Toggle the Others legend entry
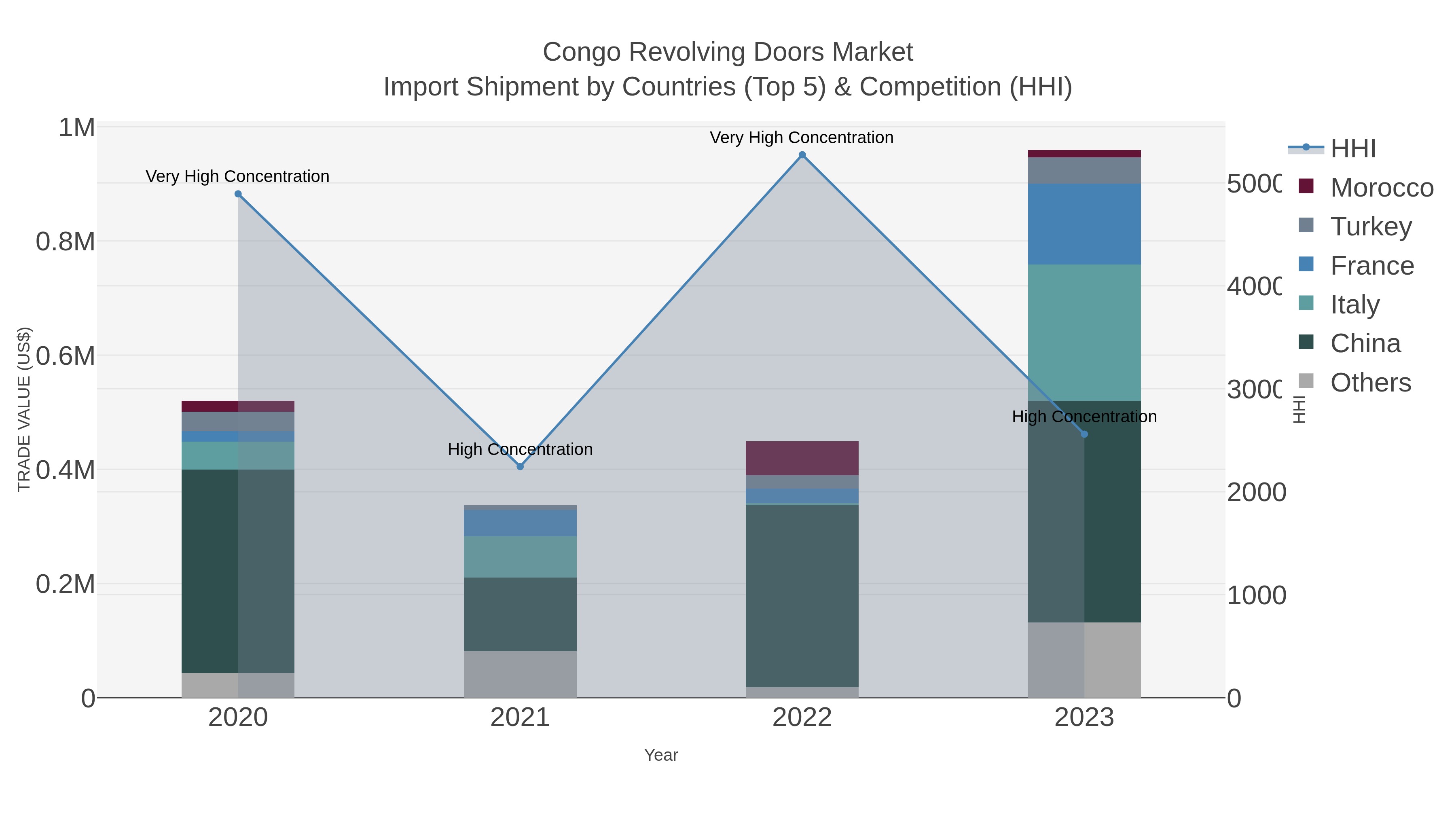The width and height of the screenshot is (1456, 819). click(x=1355, y=382)
